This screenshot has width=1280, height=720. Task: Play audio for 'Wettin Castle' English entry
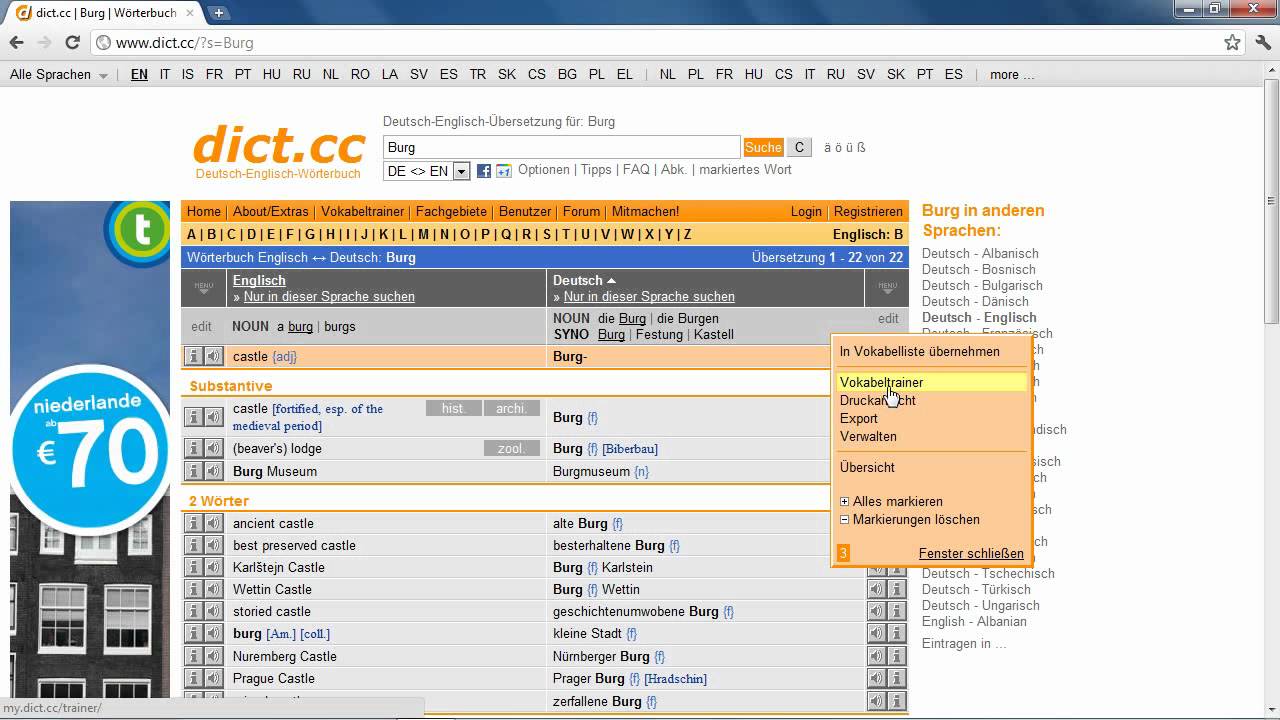[213, 589]
